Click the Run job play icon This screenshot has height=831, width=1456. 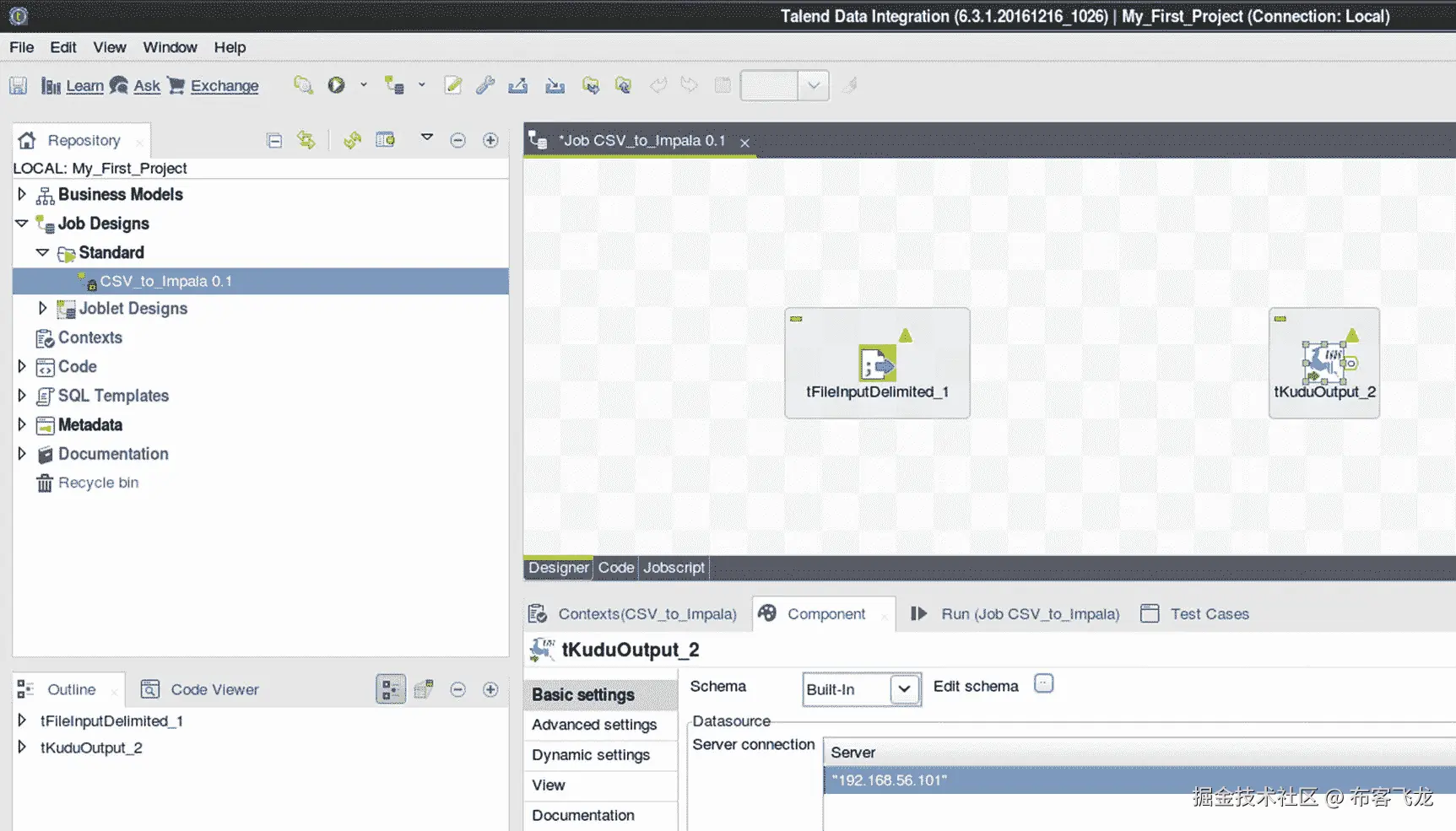[x=336, y=84]
